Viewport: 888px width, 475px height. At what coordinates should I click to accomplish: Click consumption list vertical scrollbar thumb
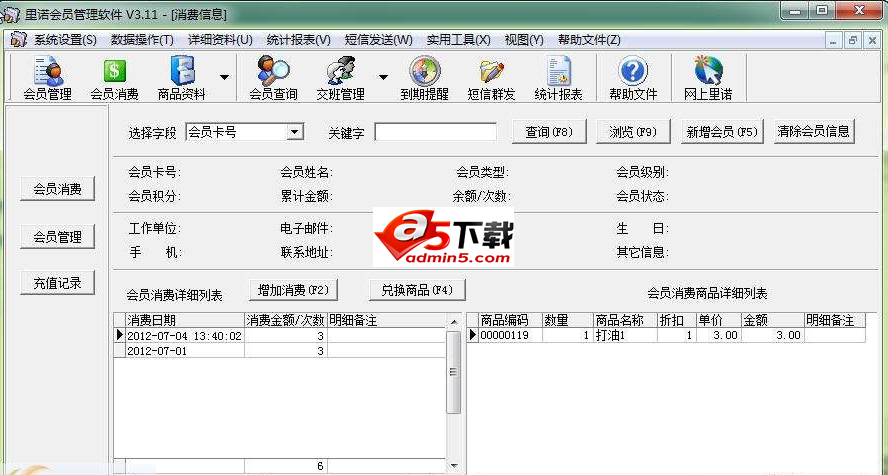tap(454, 372)
